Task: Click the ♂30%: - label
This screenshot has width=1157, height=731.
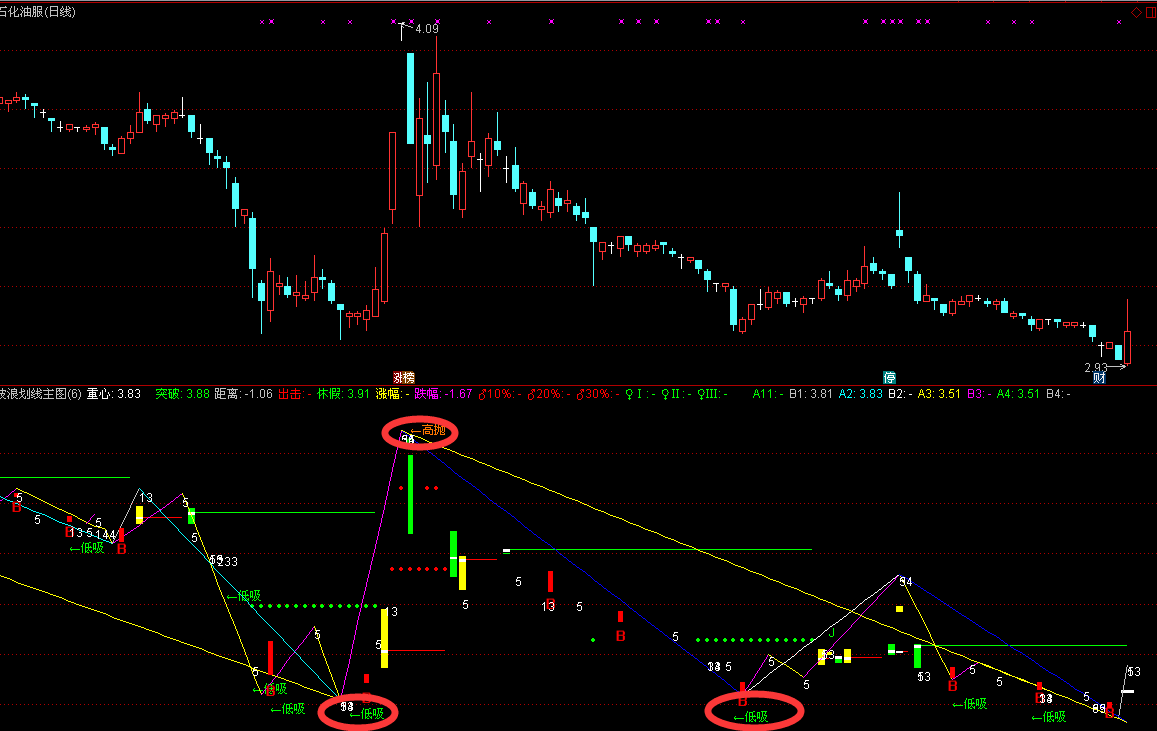Action: tap(597, 394)
